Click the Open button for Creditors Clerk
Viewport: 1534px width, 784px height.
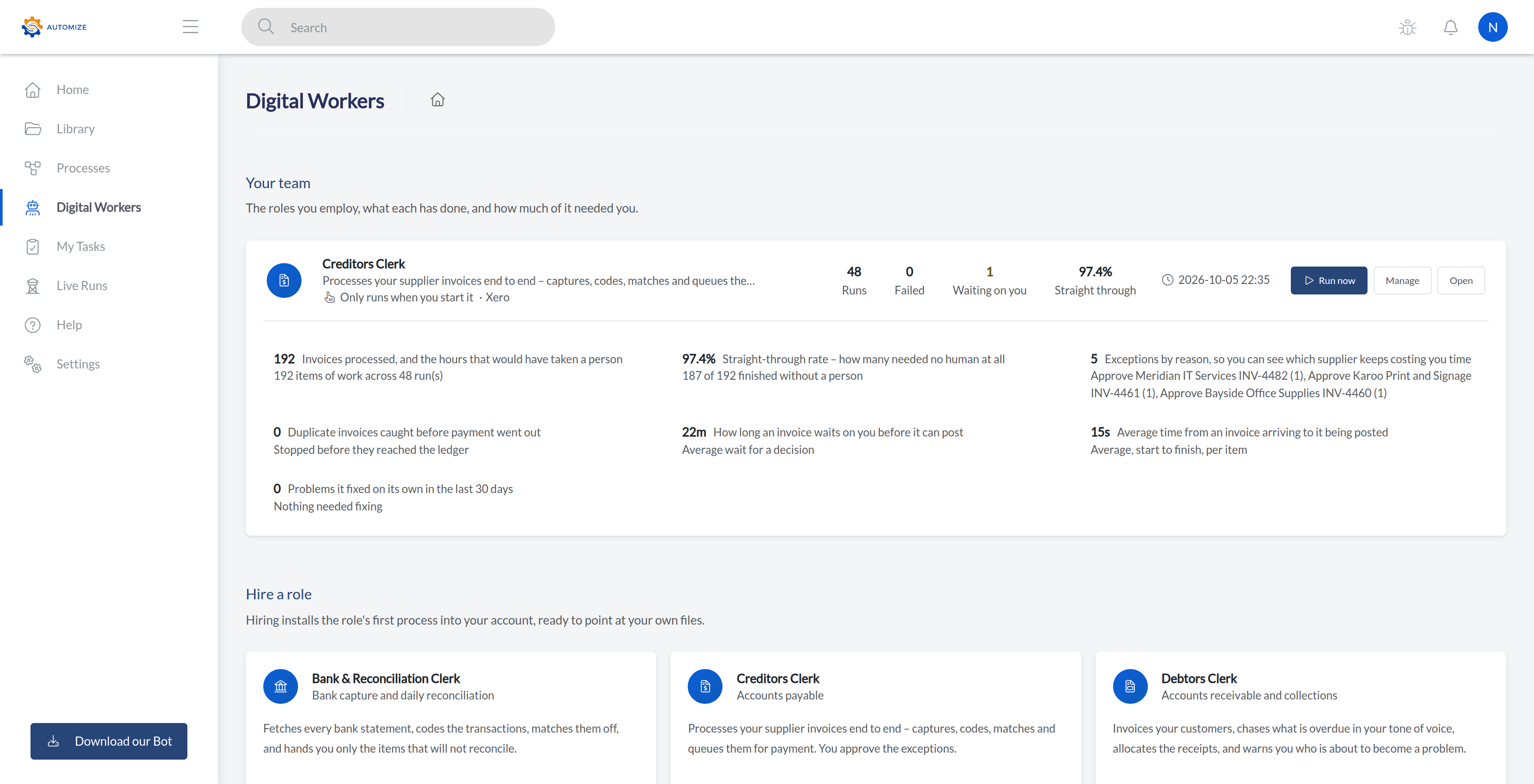tap(1460, 280)
